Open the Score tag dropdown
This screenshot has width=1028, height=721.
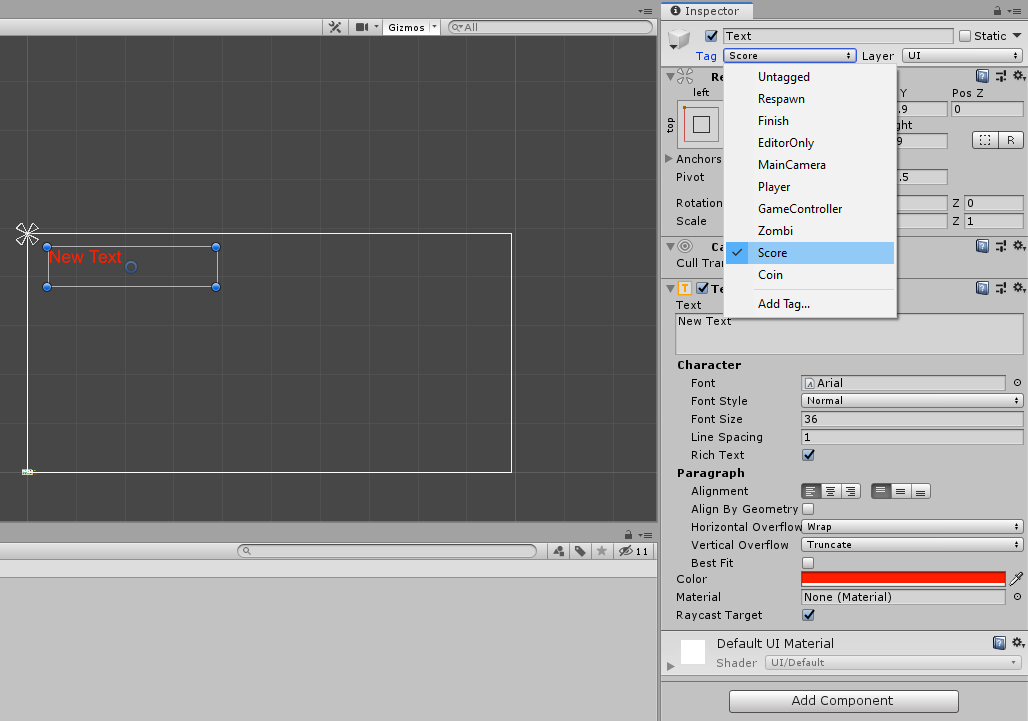(790, 56)
